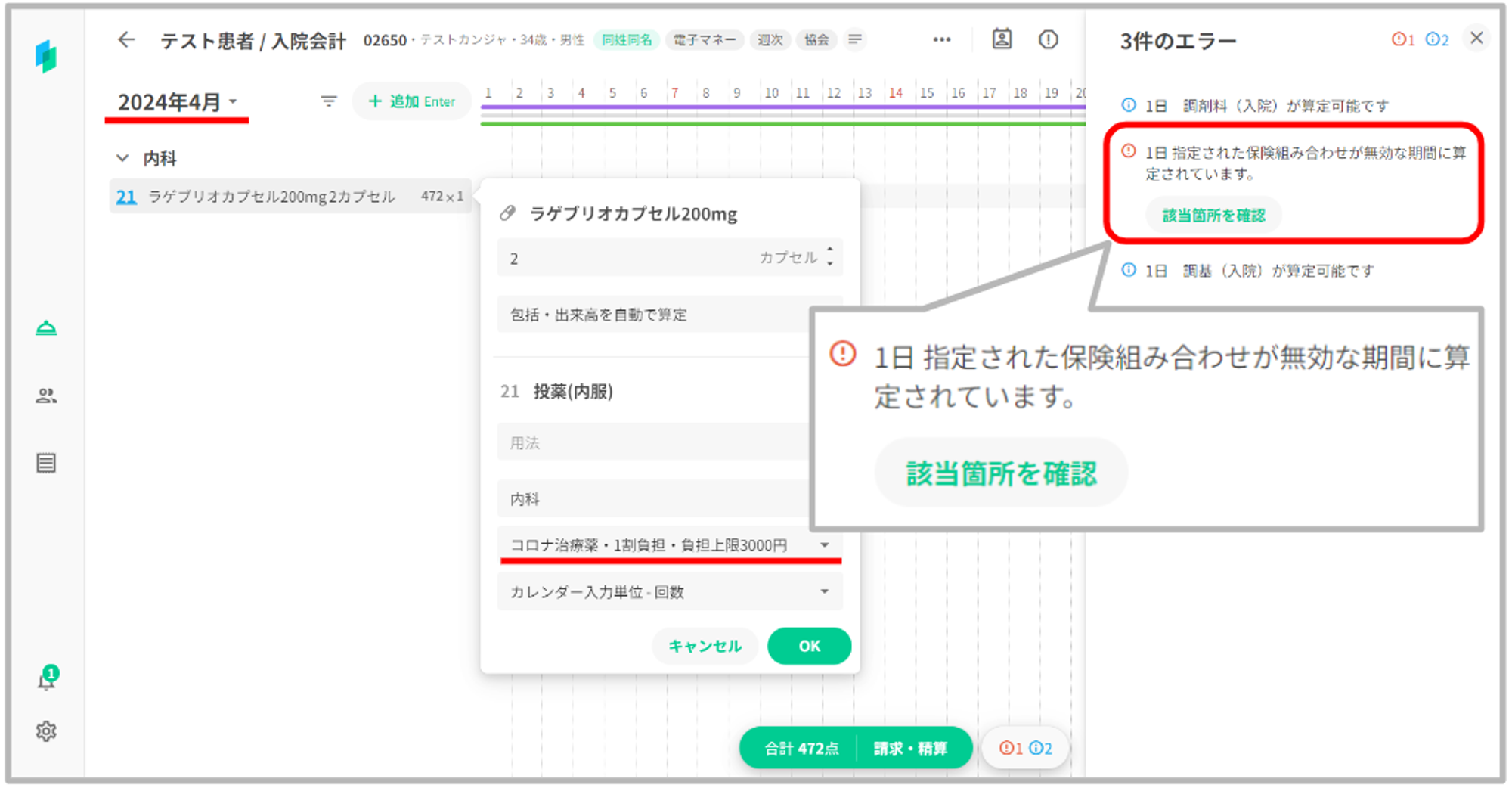This screenshot has height=788, width=1512.
Task: Open the reception bell sidebar icon
Action: (x=46, y=328)
